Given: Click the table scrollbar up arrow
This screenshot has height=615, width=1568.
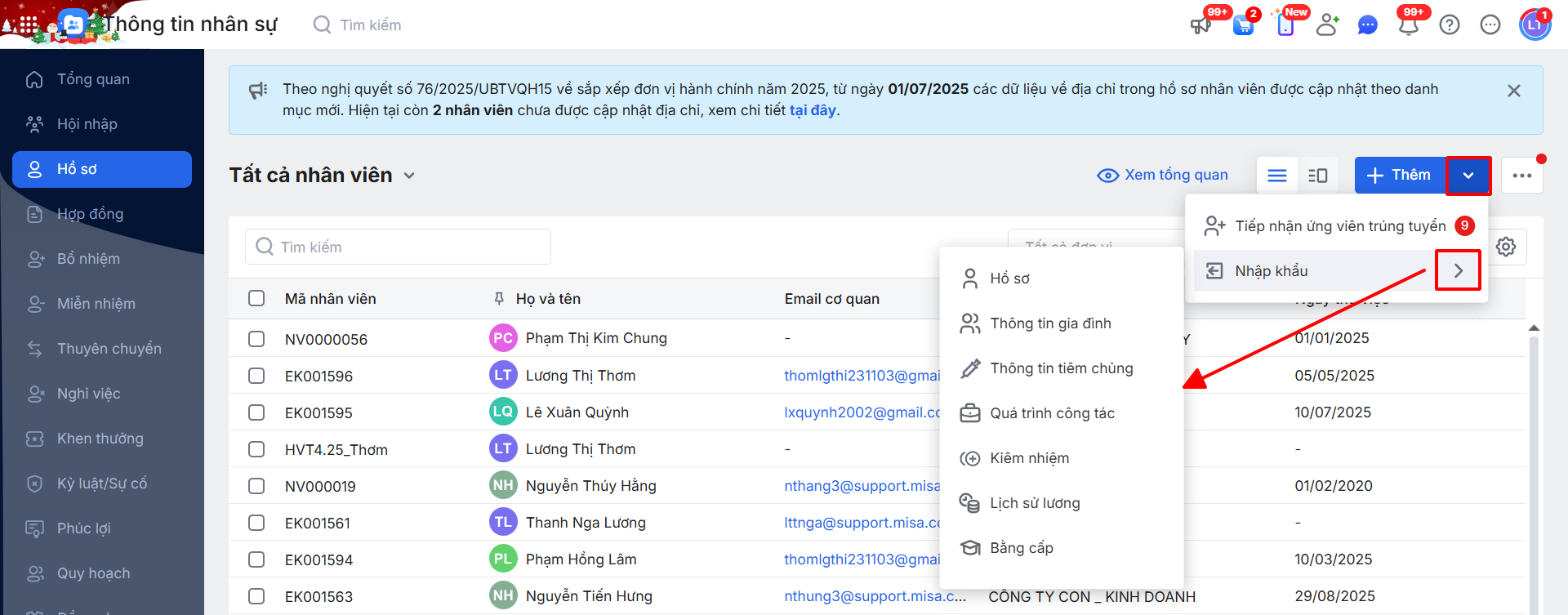Looking at the screenshot, I should coord(1534,328).
